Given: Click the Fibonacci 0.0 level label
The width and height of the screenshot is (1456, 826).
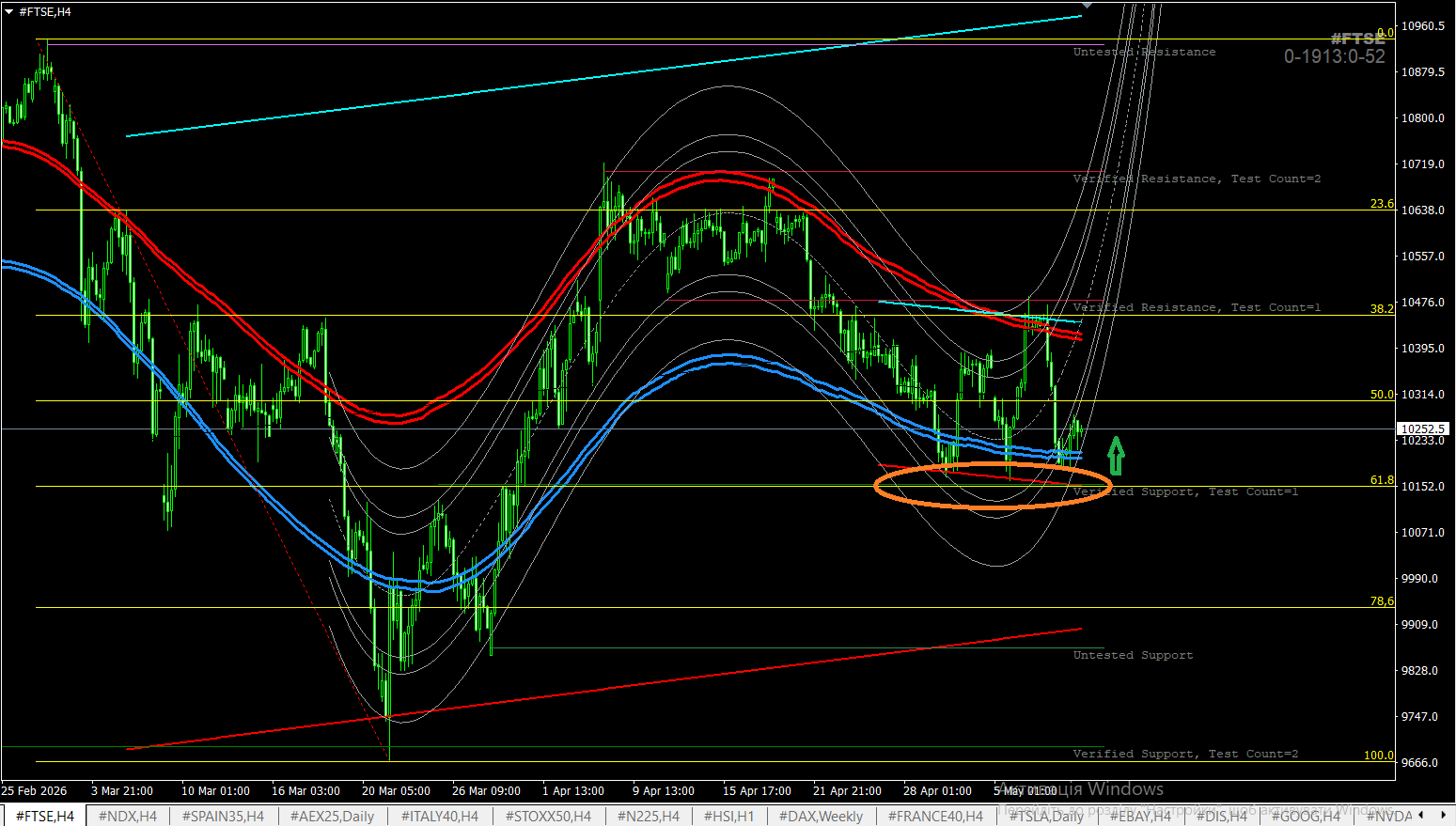Looking at the screenshot, I should [x=1386, y=33].
